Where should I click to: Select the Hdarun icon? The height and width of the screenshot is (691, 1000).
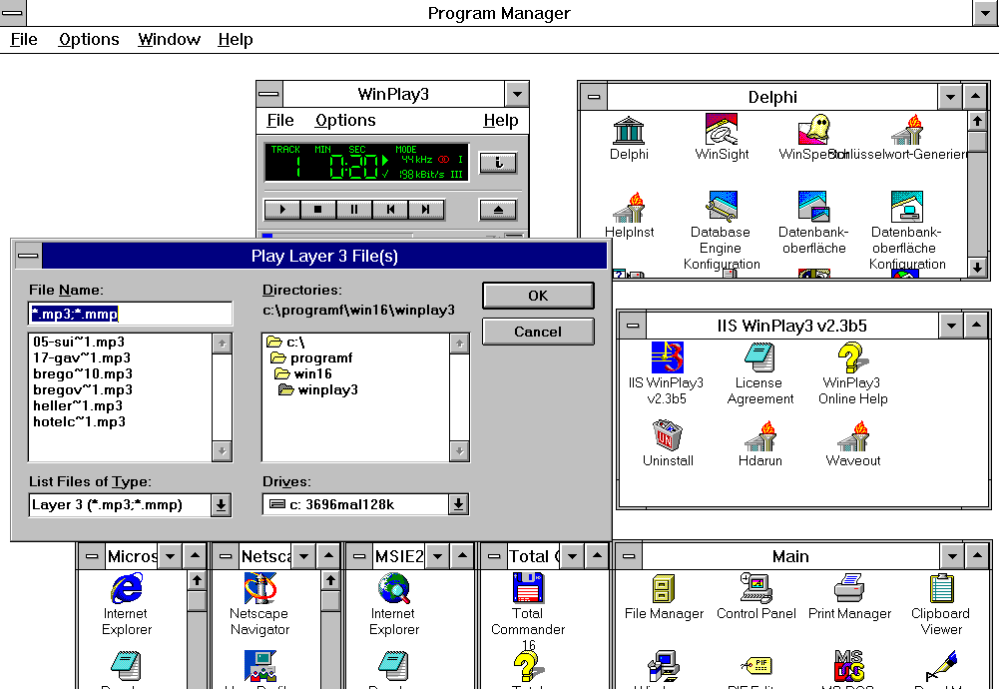(760, 435)
